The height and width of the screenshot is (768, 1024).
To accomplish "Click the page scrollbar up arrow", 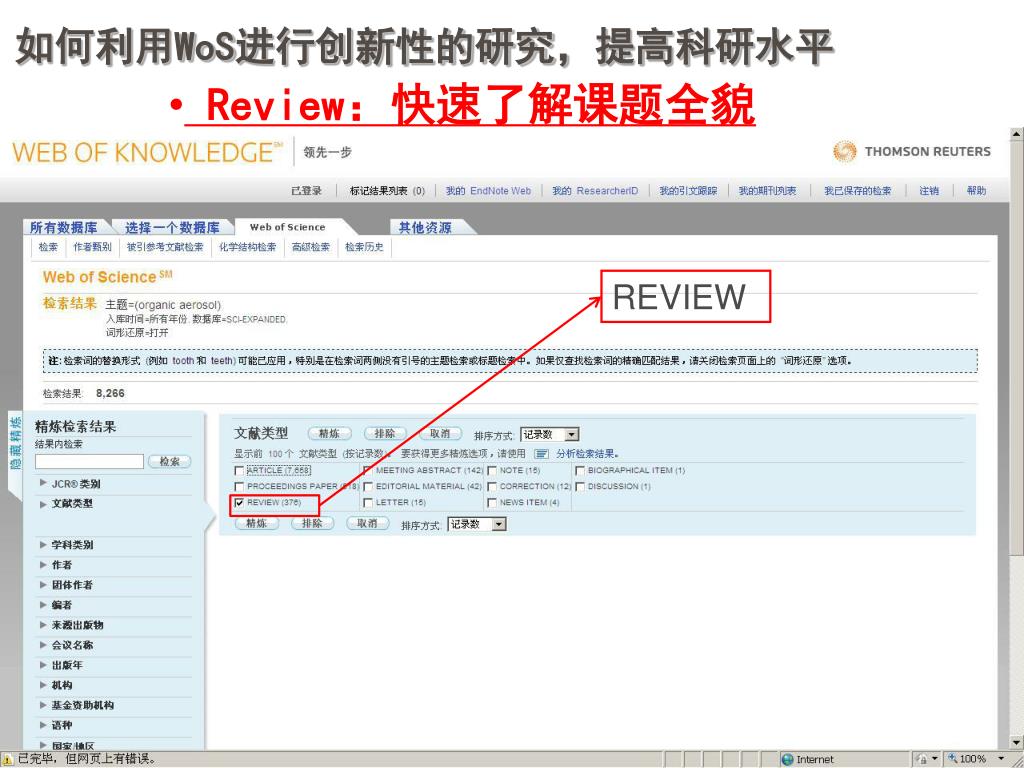I will click(x=1016, y=135).
